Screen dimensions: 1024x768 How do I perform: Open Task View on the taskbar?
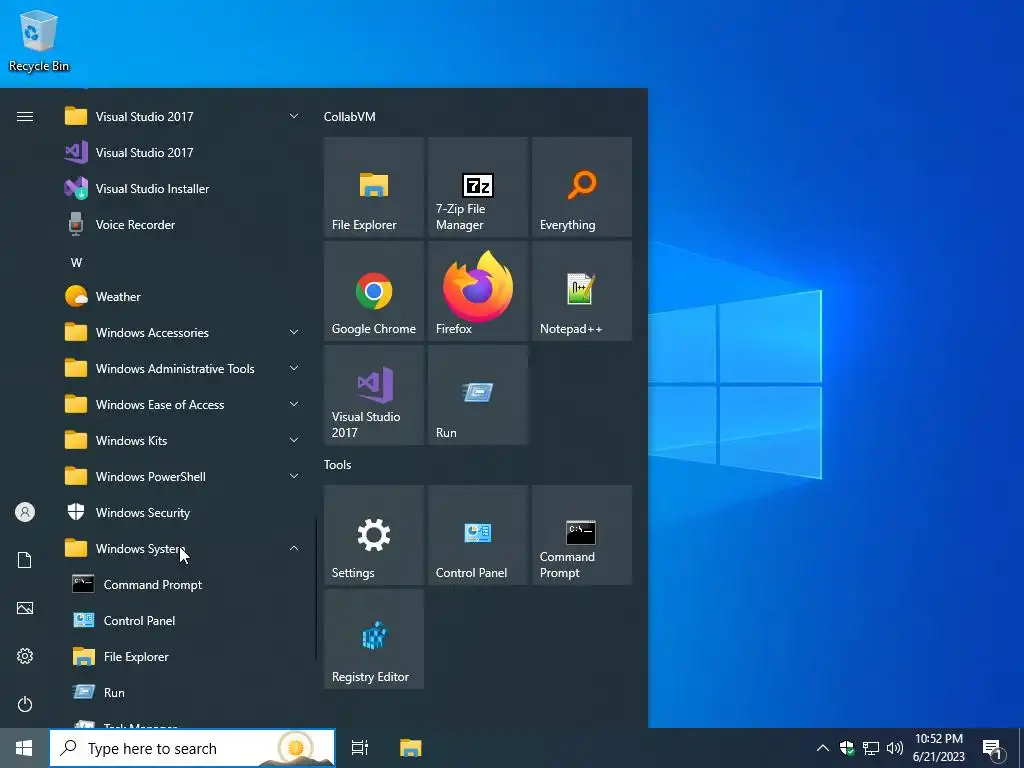point(360,748)
